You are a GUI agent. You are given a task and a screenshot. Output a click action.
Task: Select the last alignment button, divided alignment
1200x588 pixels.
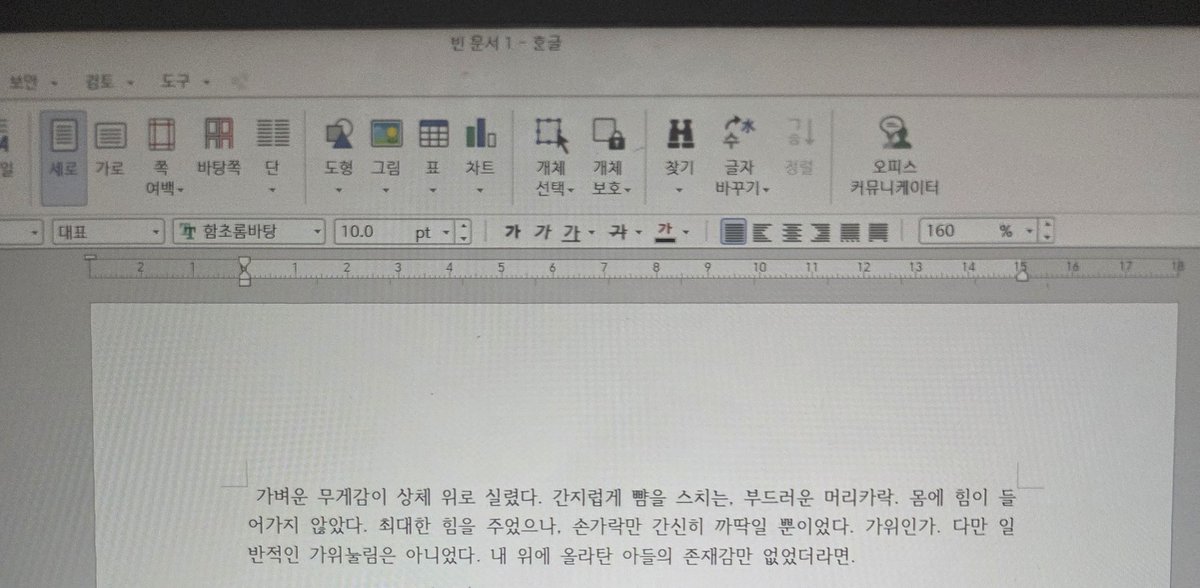point(879,232)
